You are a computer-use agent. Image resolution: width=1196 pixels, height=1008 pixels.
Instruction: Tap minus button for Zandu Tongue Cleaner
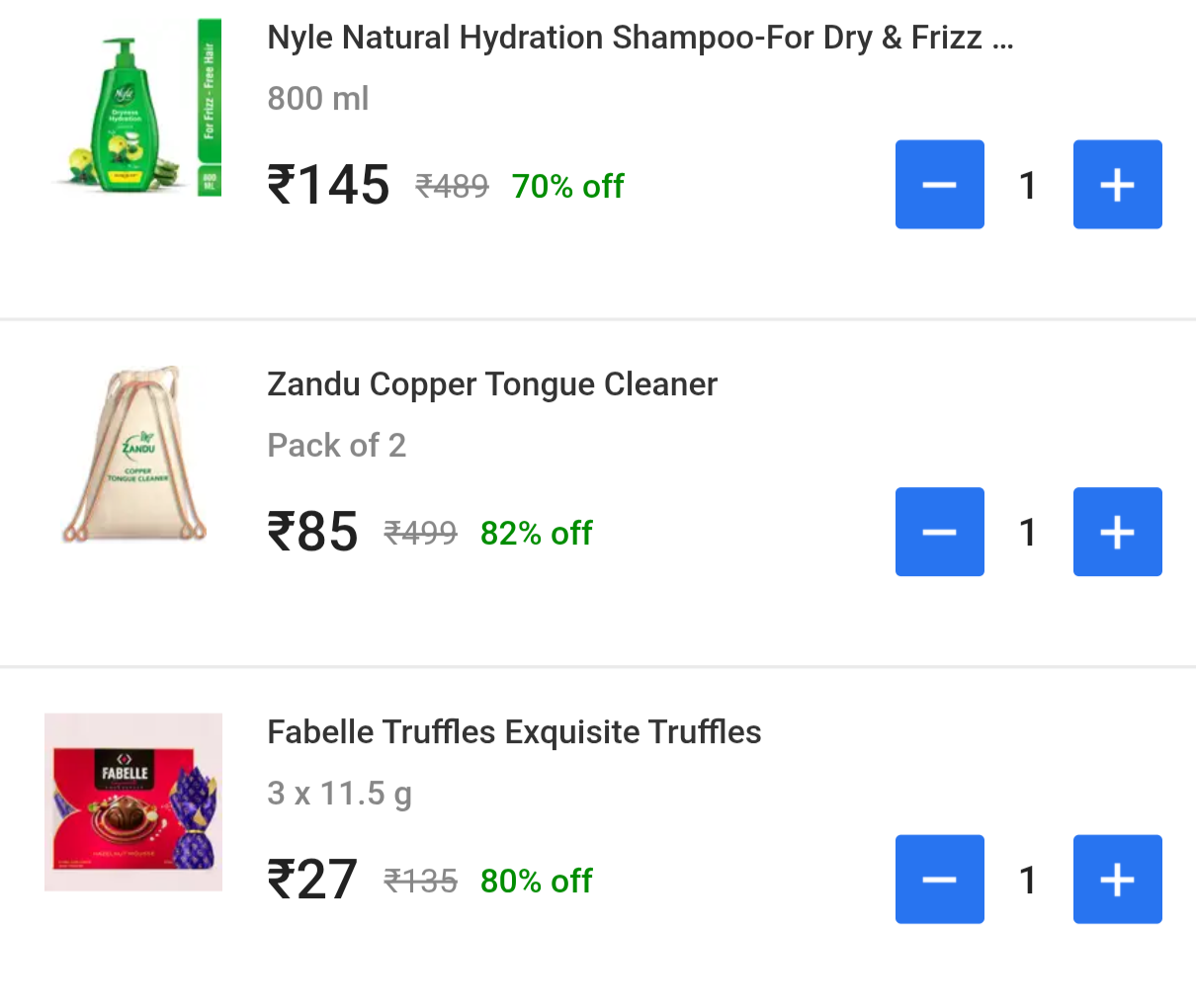tap(939, 532)
